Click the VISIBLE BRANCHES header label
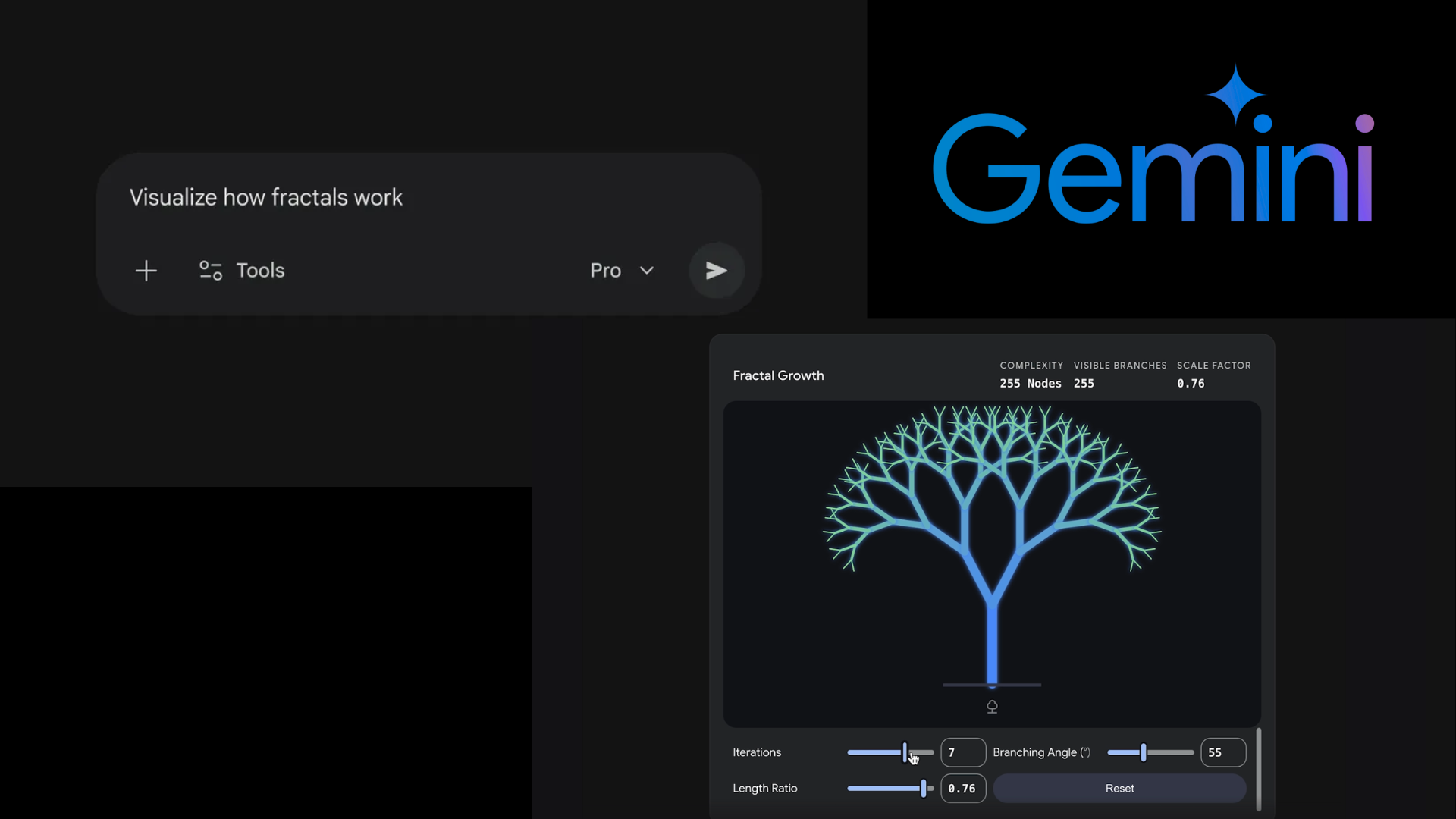Screen dimensions: 1456x819 pyautogui.click(x=1120, y=366)
